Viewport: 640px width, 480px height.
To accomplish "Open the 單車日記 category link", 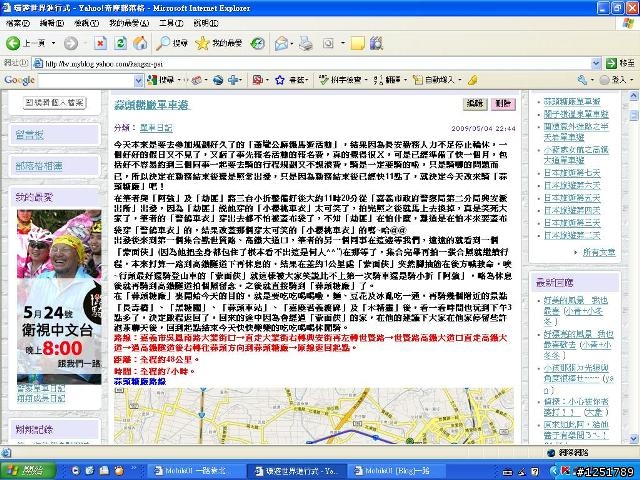I will tap(156, 128).
